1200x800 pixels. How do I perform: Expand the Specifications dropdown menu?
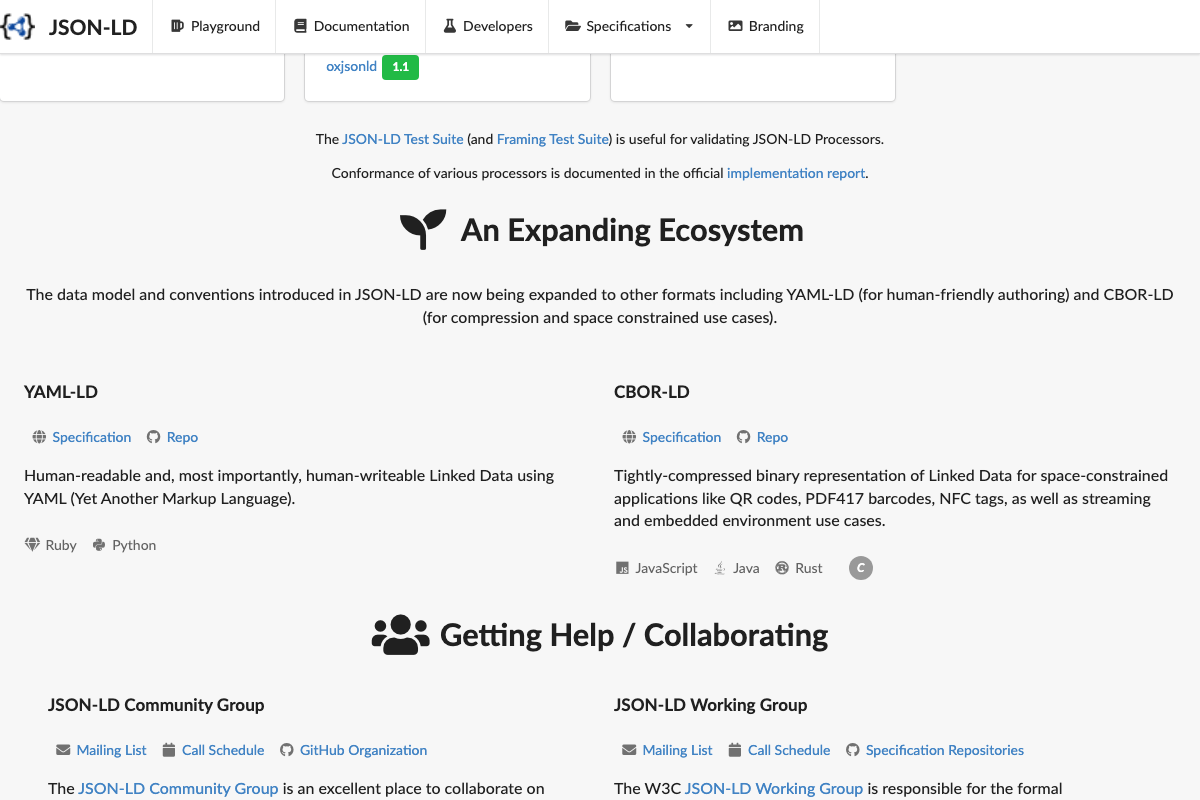pos(629,26)
